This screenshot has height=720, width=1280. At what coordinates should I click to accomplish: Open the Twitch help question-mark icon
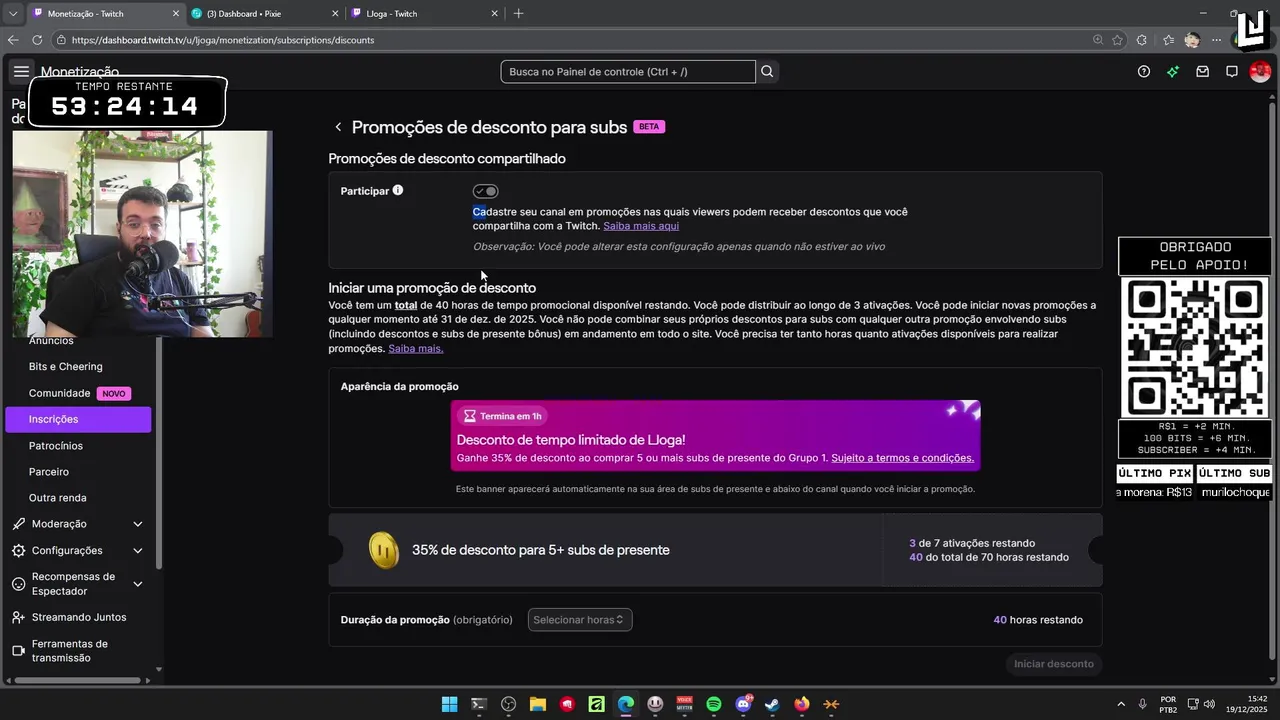[1144, 71]
